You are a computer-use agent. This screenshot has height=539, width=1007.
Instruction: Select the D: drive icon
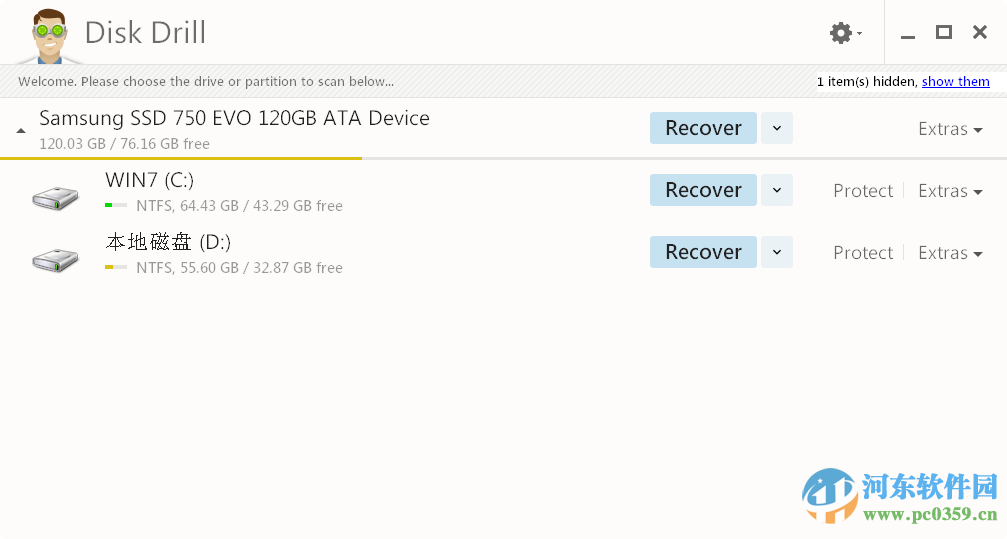[55, 258]
